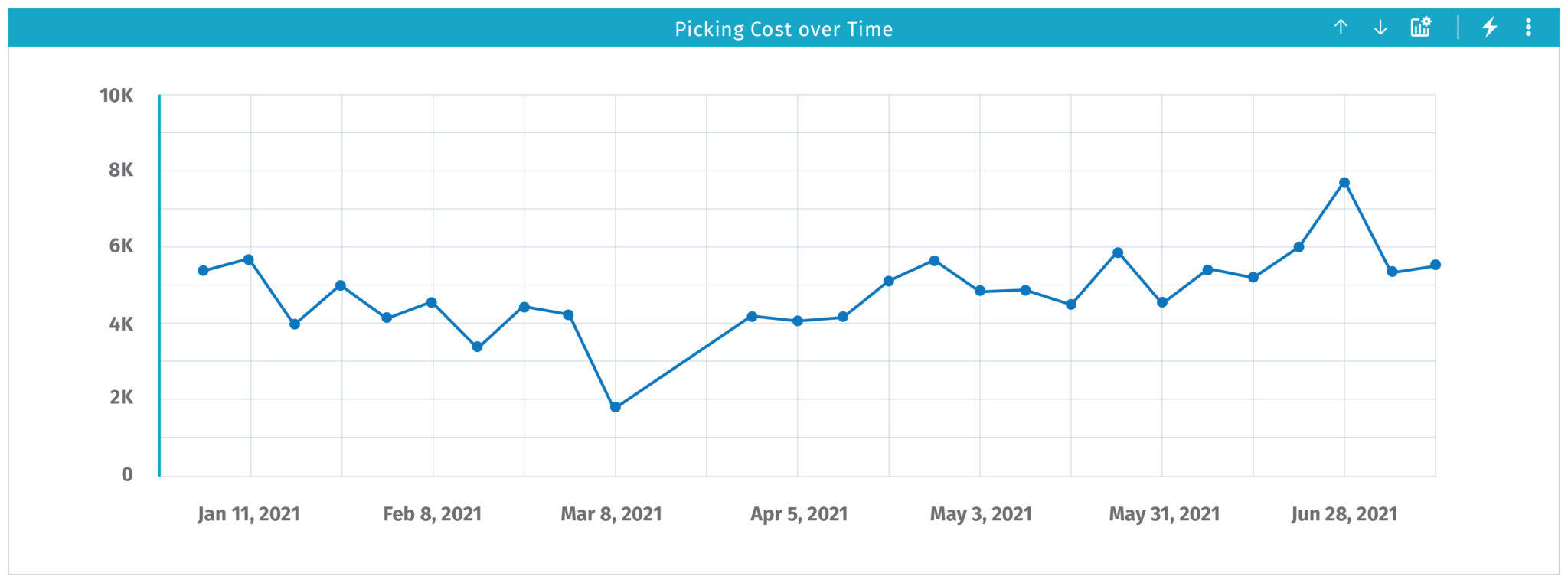
Task: Click the May 31, 2021 axis label
Action: [1164, 514]
